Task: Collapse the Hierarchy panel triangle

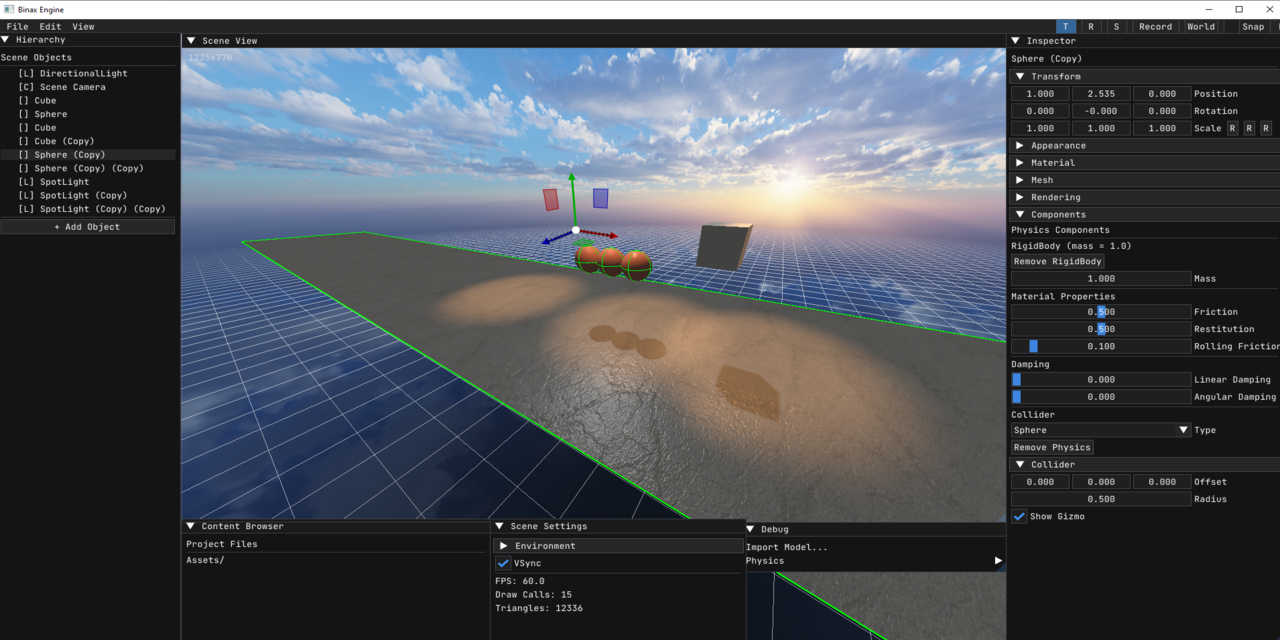Action: point(6,40)
